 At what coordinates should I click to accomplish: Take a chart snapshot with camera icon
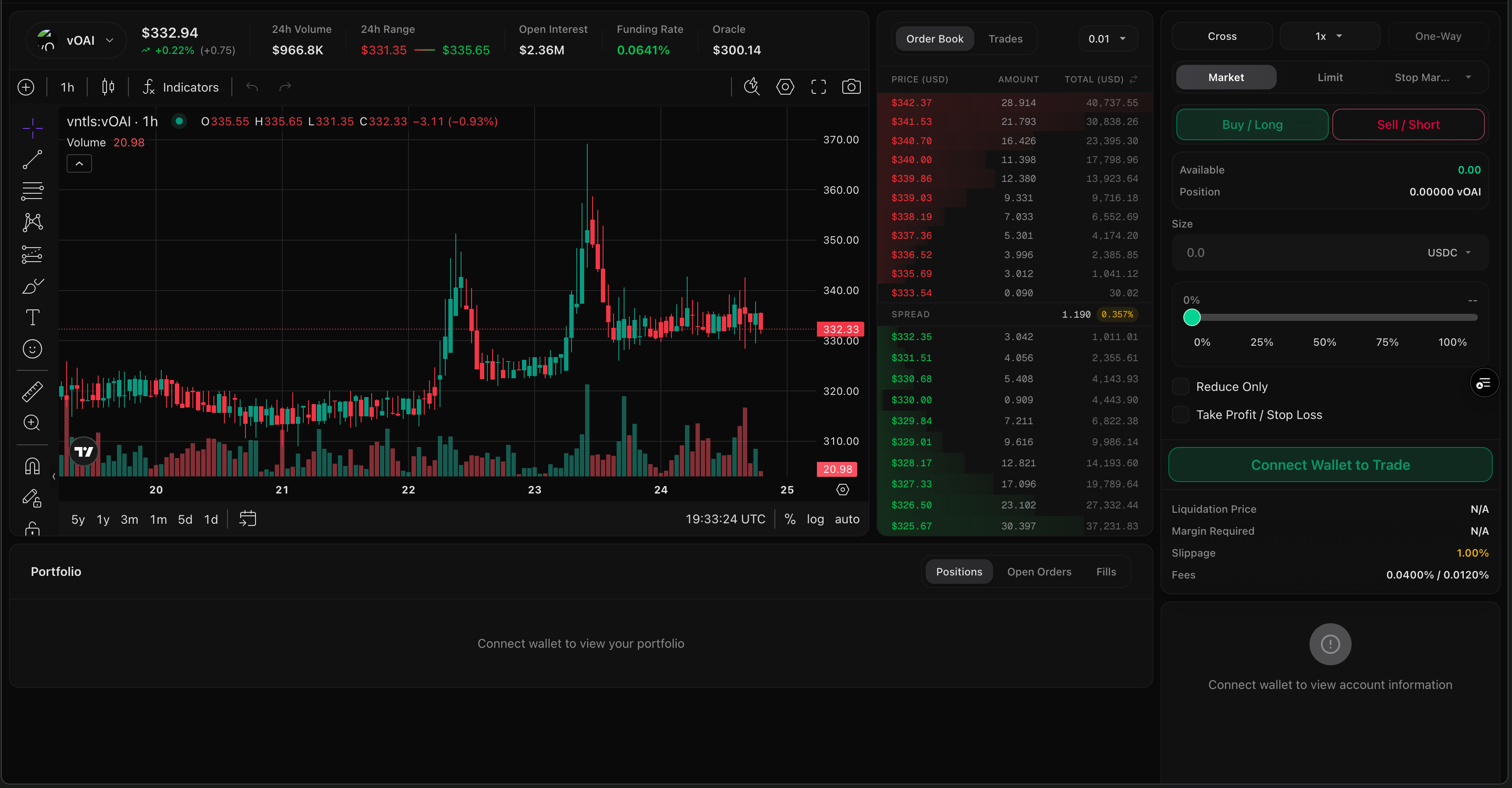click(x=851, y=87)
